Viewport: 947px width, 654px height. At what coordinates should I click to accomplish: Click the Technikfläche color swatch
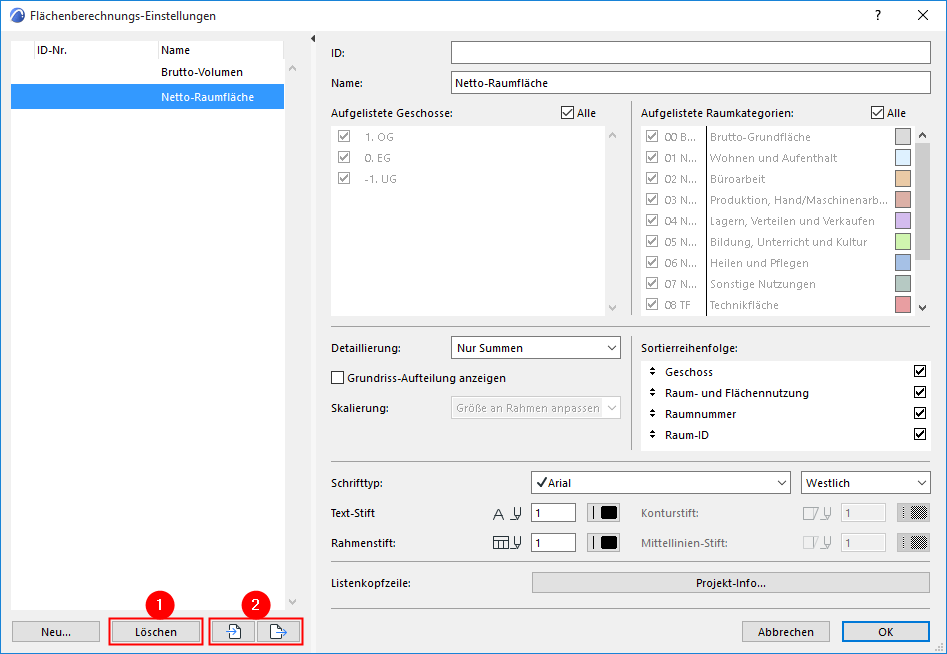(x=903, y=304)
